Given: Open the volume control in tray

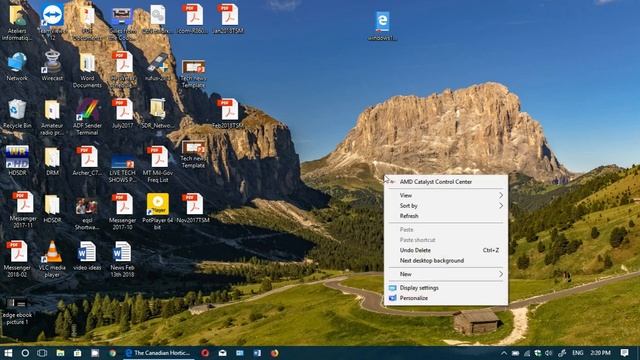Looking at the screenshot, I should [x=549, y=353].
